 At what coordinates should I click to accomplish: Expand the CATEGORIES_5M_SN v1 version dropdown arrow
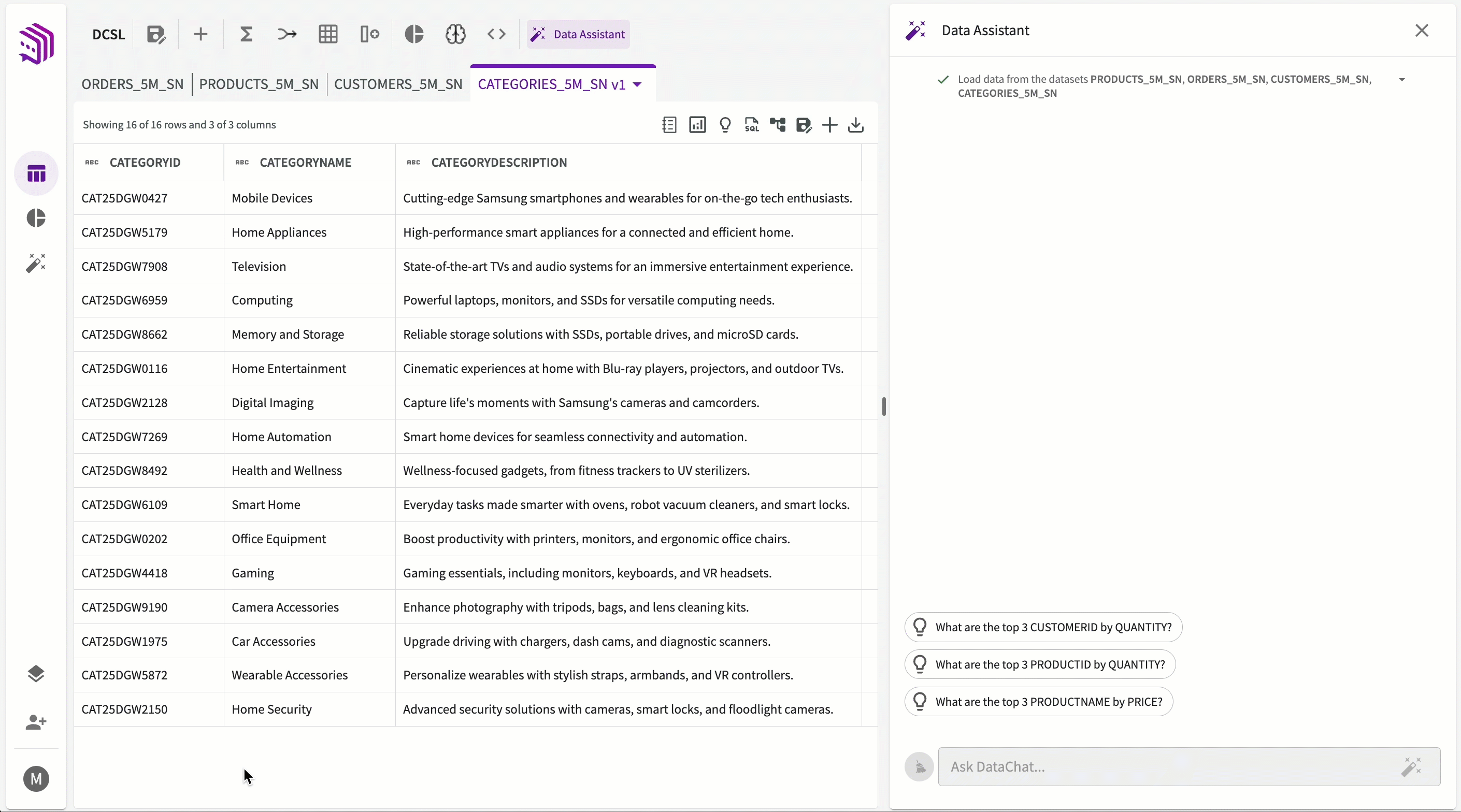click(x=637, y=84)
